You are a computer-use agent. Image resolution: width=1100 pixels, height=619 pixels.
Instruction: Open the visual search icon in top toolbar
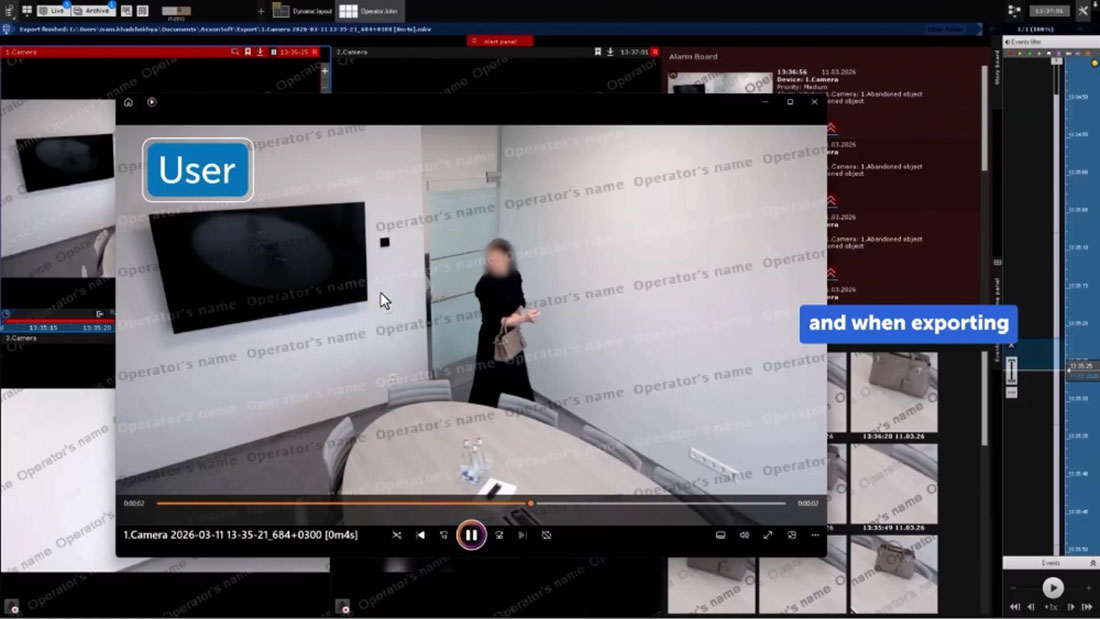coord(126,11)
